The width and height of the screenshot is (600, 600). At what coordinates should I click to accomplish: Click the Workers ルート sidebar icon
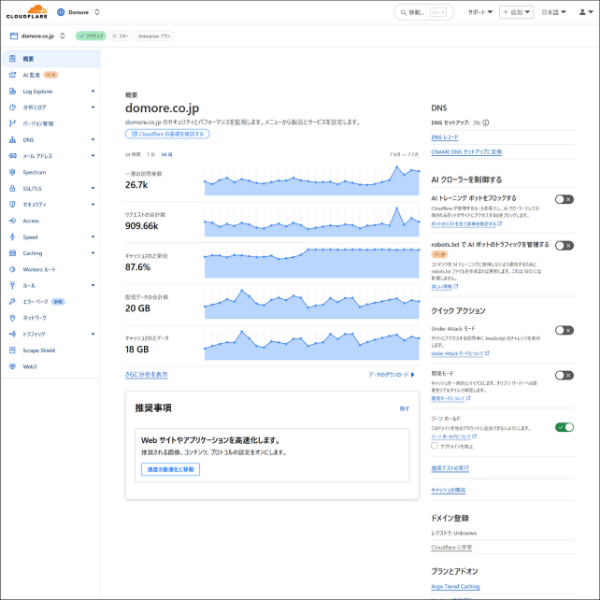[x=10, y=269]
